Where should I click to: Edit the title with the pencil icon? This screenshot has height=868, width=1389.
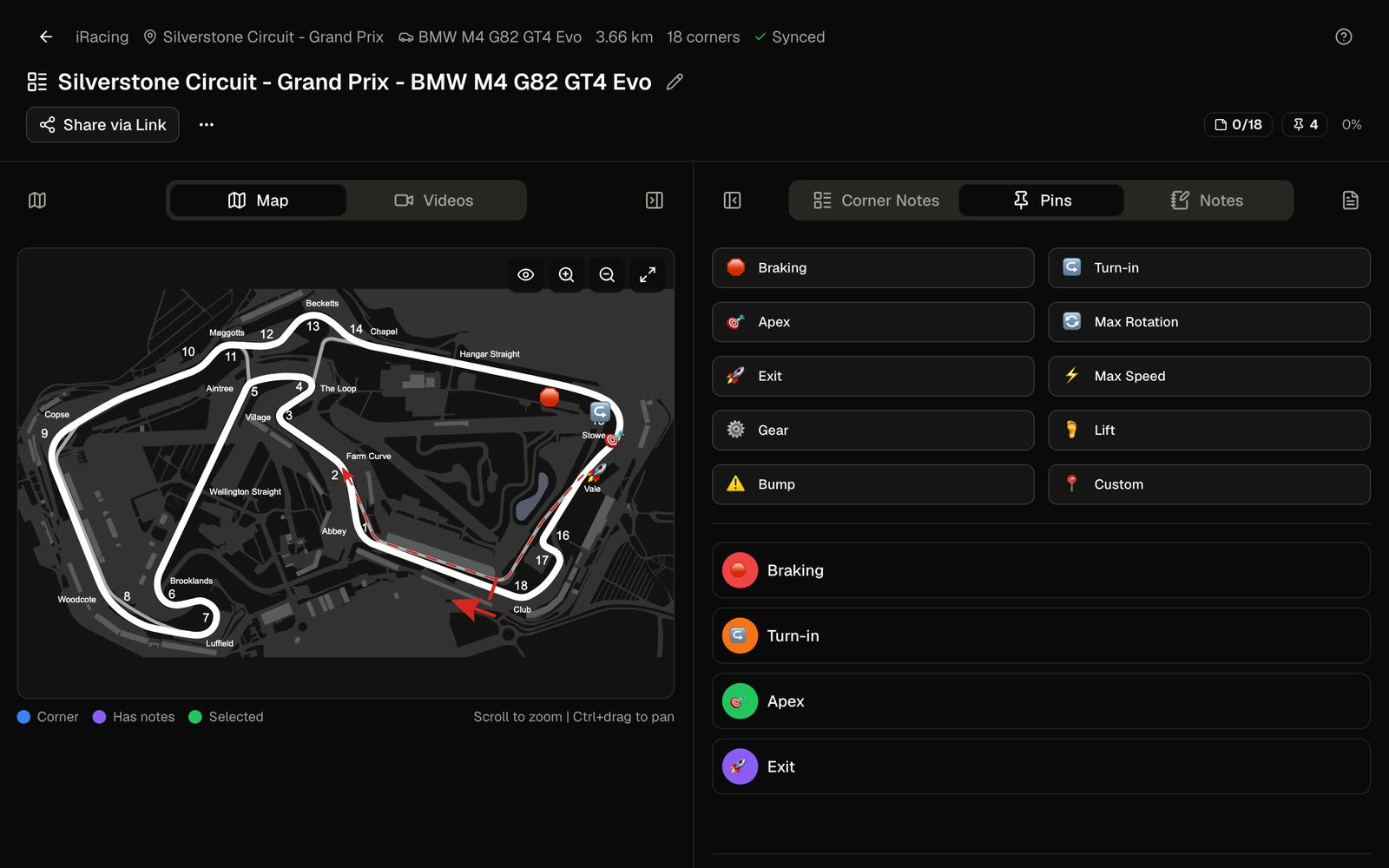coord(675,82)
